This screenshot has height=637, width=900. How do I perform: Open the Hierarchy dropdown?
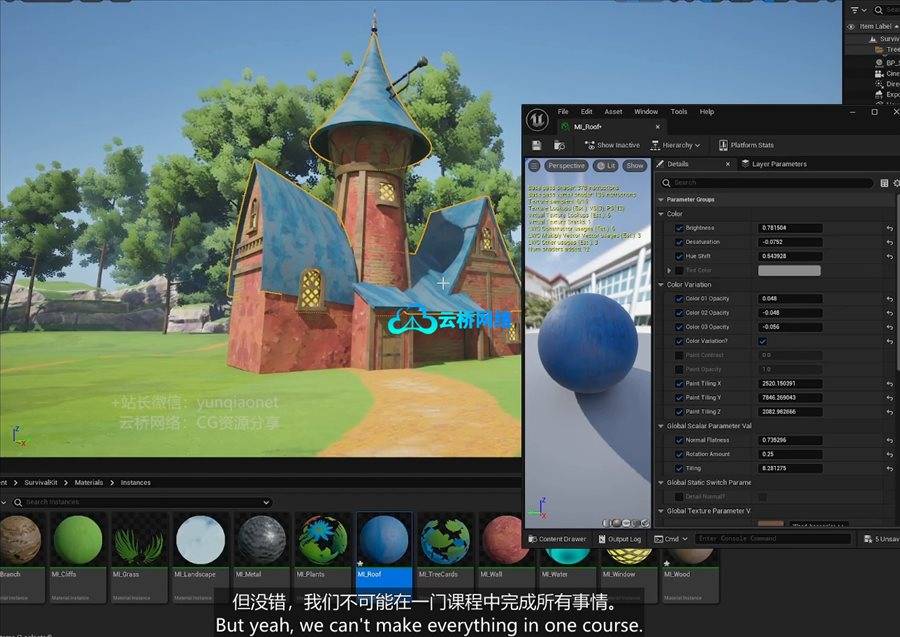pyautogui.click(x=679, y=145)
